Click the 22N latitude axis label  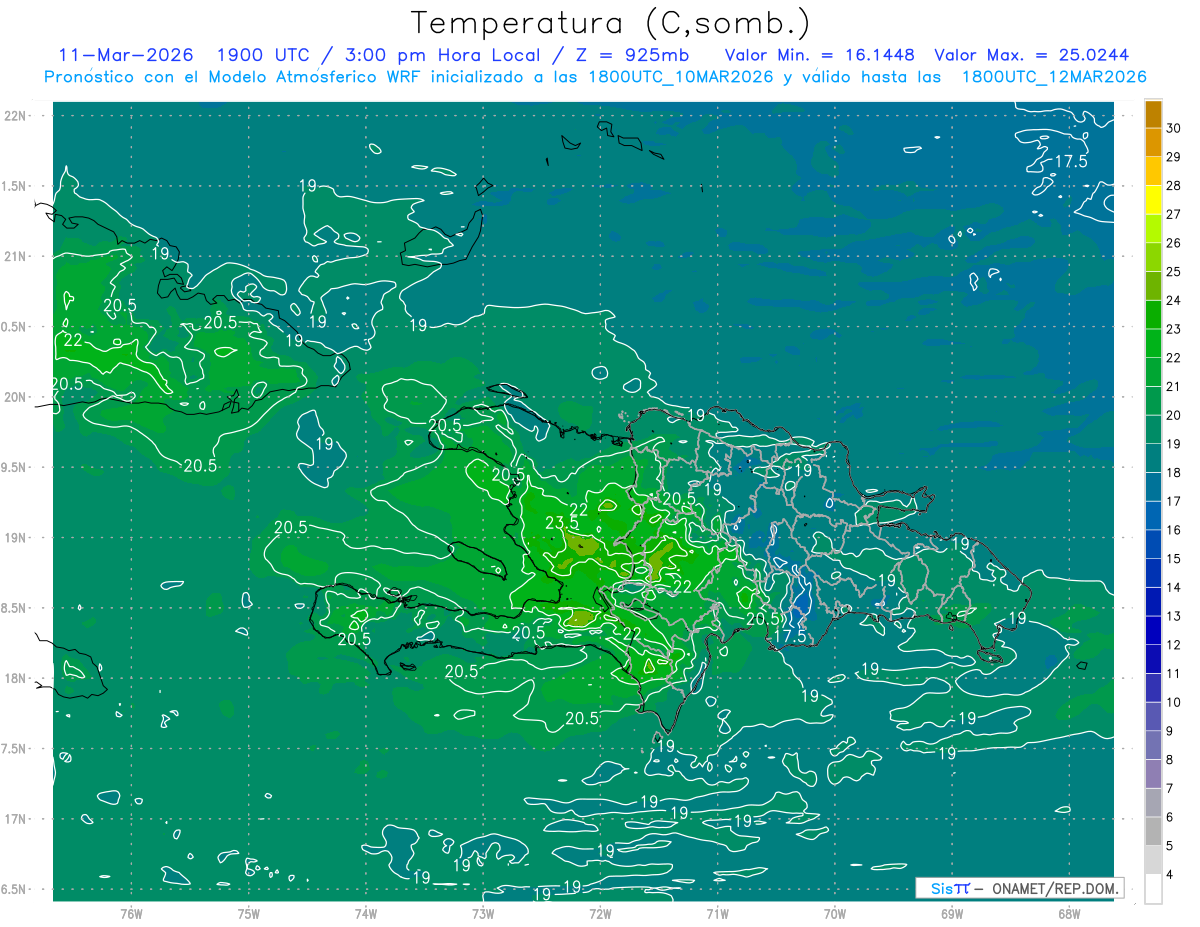pos(16,115)
